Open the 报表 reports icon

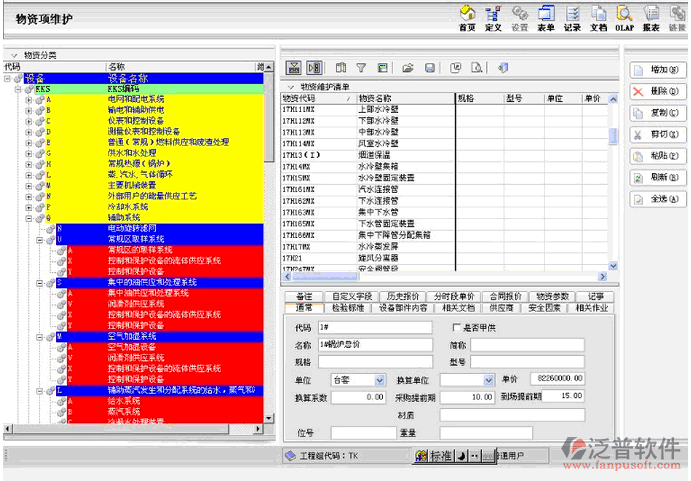click(650, 18)
